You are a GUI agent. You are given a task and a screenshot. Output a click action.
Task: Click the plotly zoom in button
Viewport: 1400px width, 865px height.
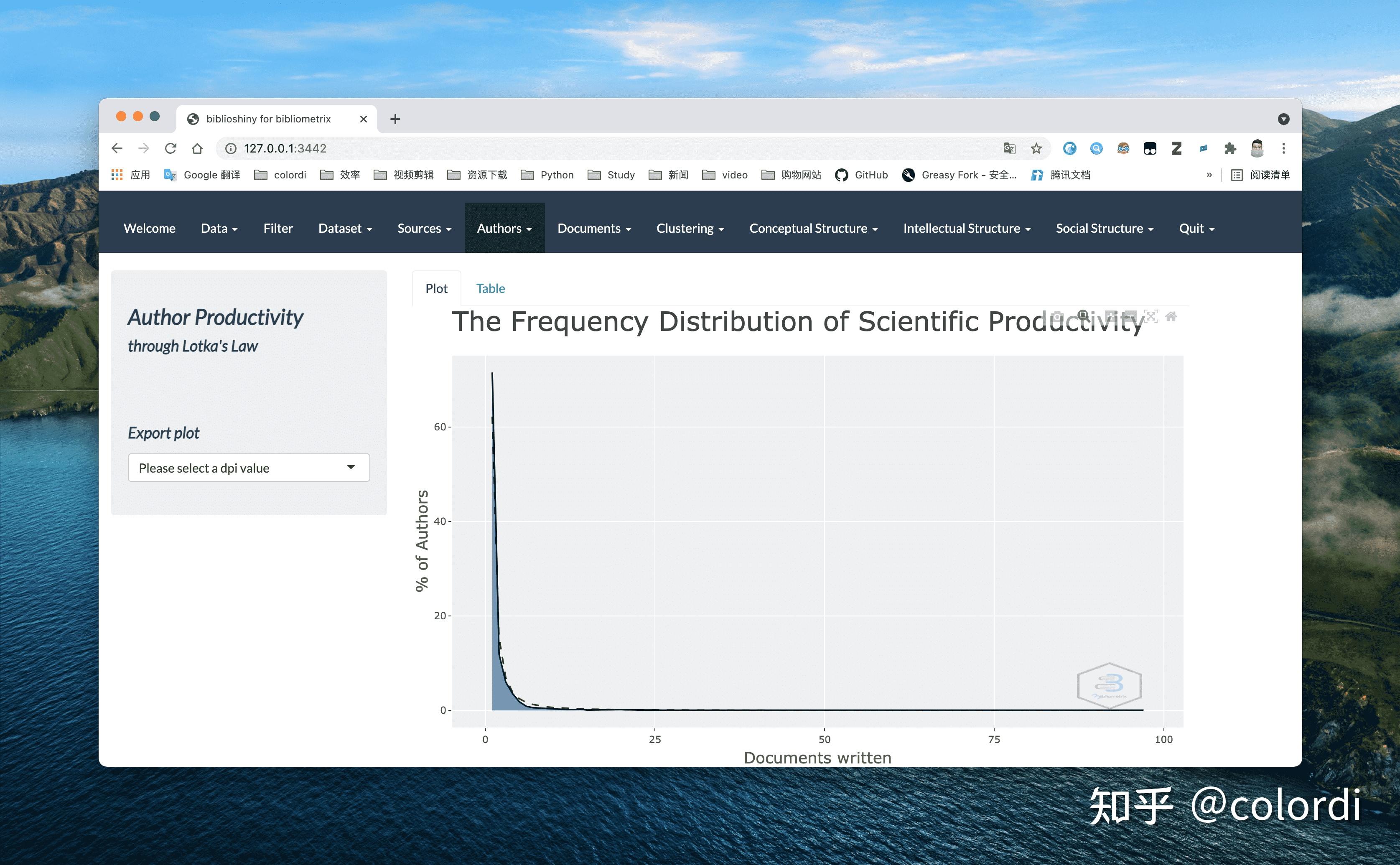click(x=1111, y=316)
